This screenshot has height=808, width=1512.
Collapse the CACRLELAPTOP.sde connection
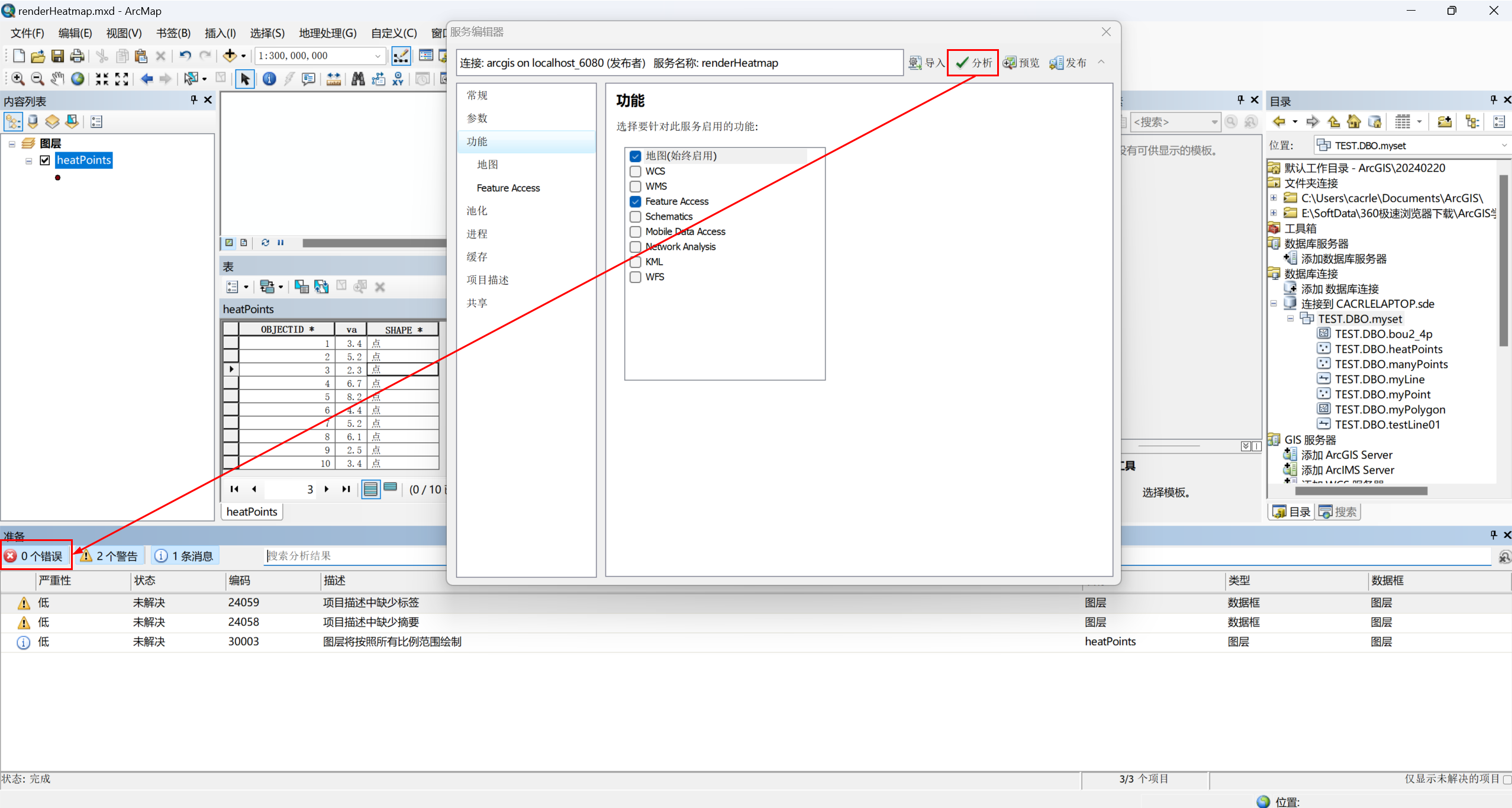click(1274, 304)
